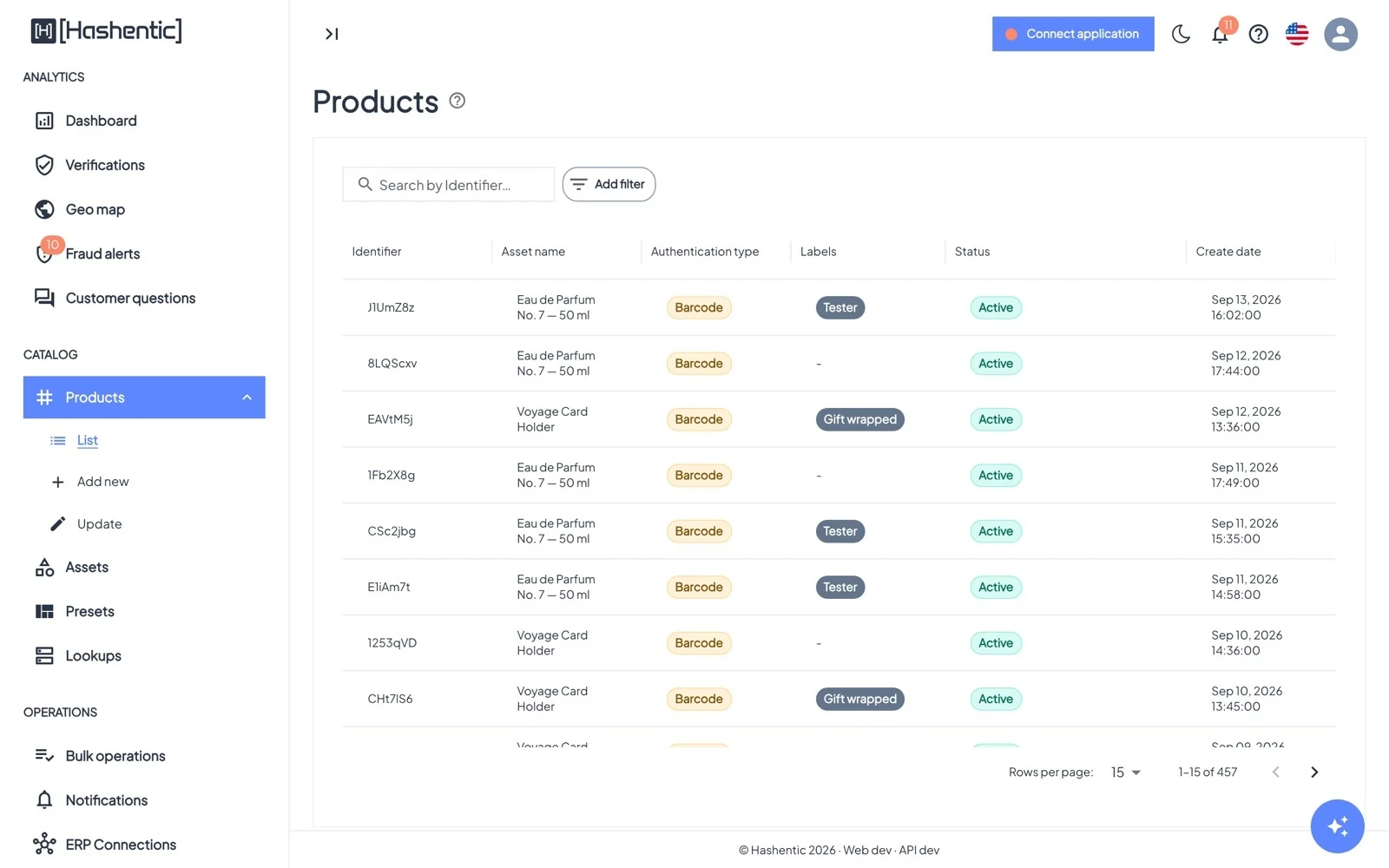Go to the next page of products
The height and width of the screenshot is (868, 1389).
[x=1314, y=773]
